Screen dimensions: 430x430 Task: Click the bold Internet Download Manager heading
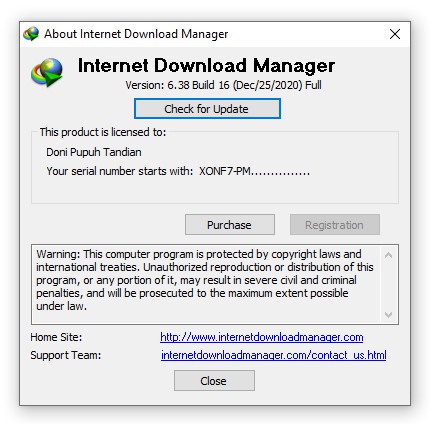(x=206, y=65)
